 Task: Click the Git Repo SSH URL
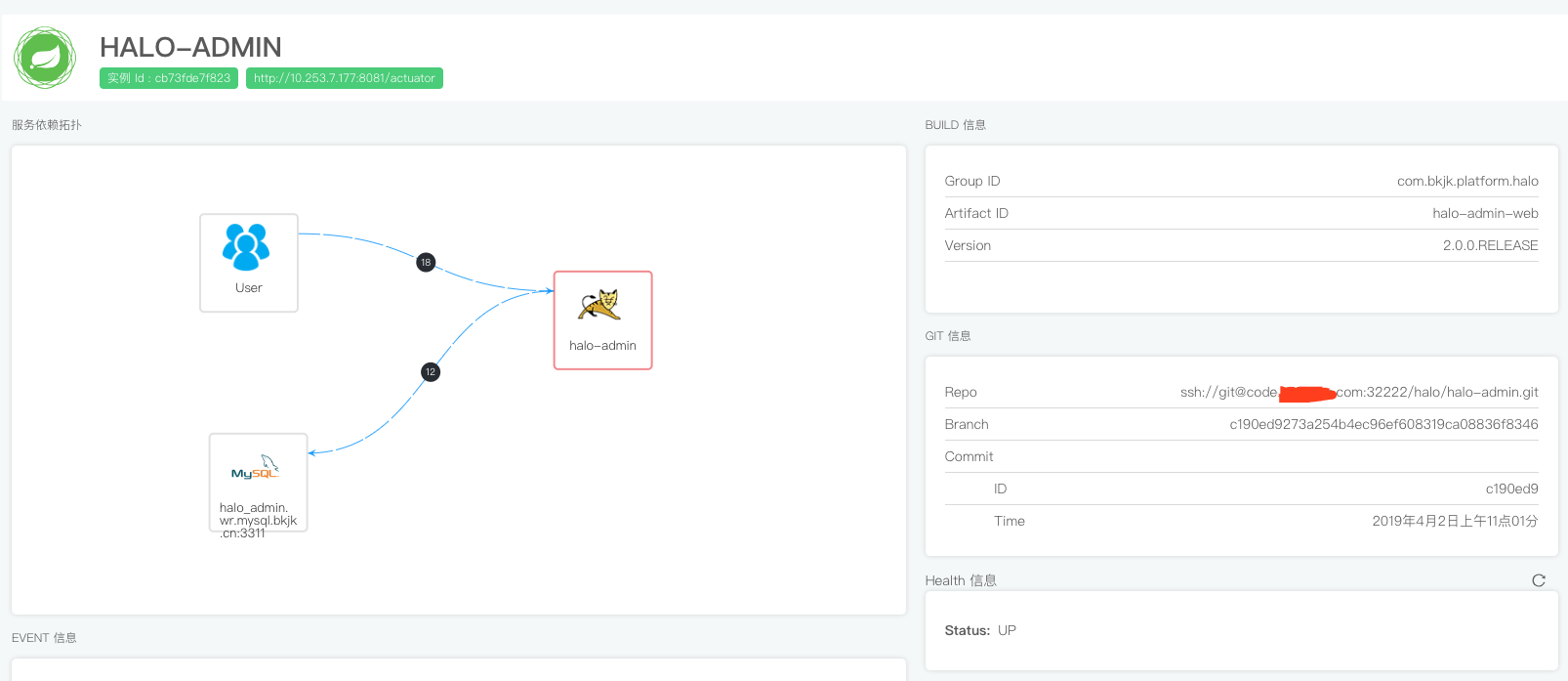point(1358,392)
